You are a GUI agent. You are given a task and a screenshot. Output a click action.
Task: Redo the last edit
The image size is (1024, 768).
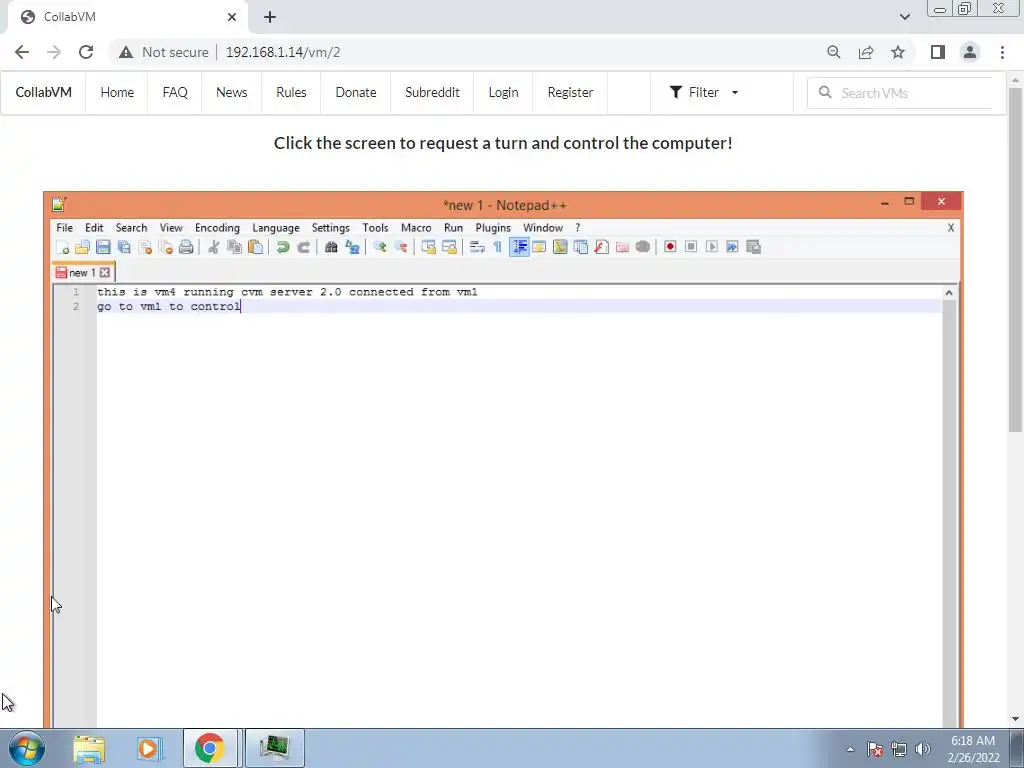tap(303, 247)
